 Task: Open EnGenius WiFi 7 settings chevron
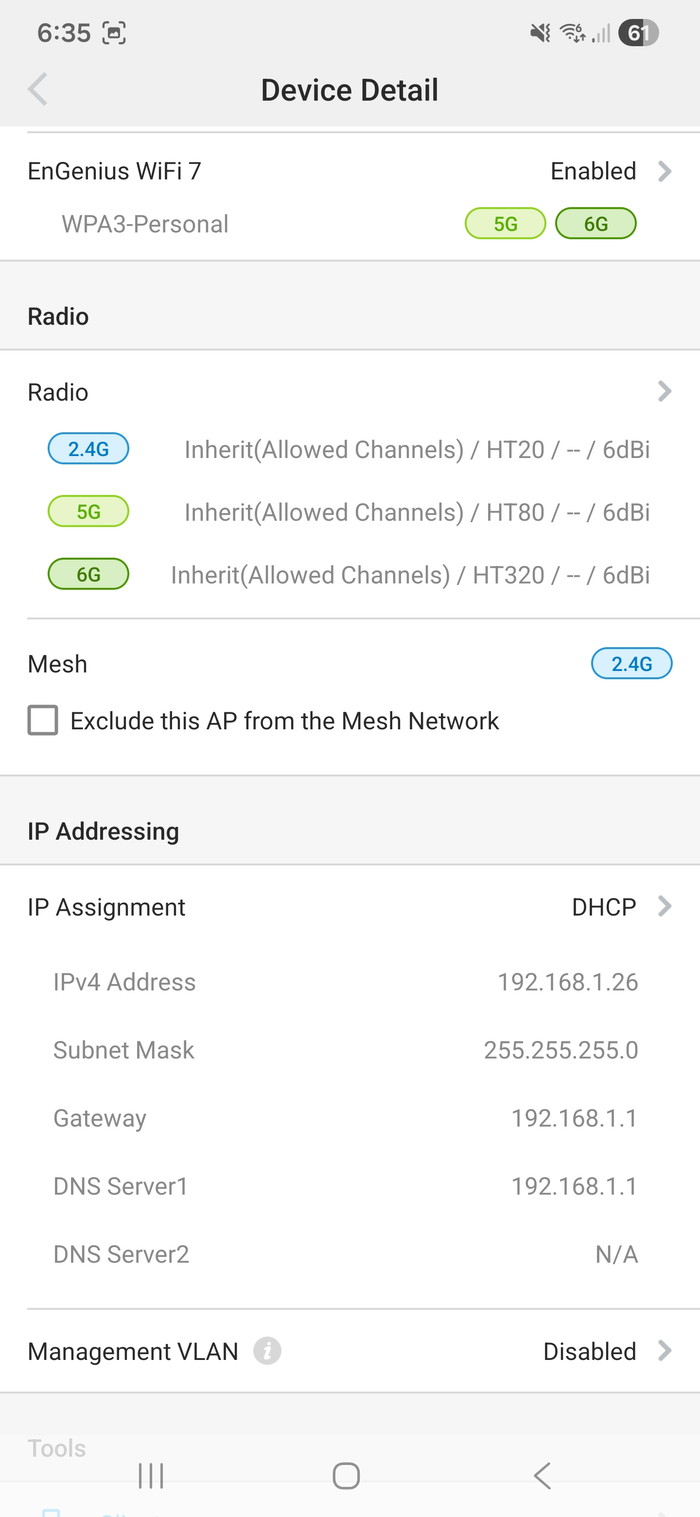[x=665, y=172]
